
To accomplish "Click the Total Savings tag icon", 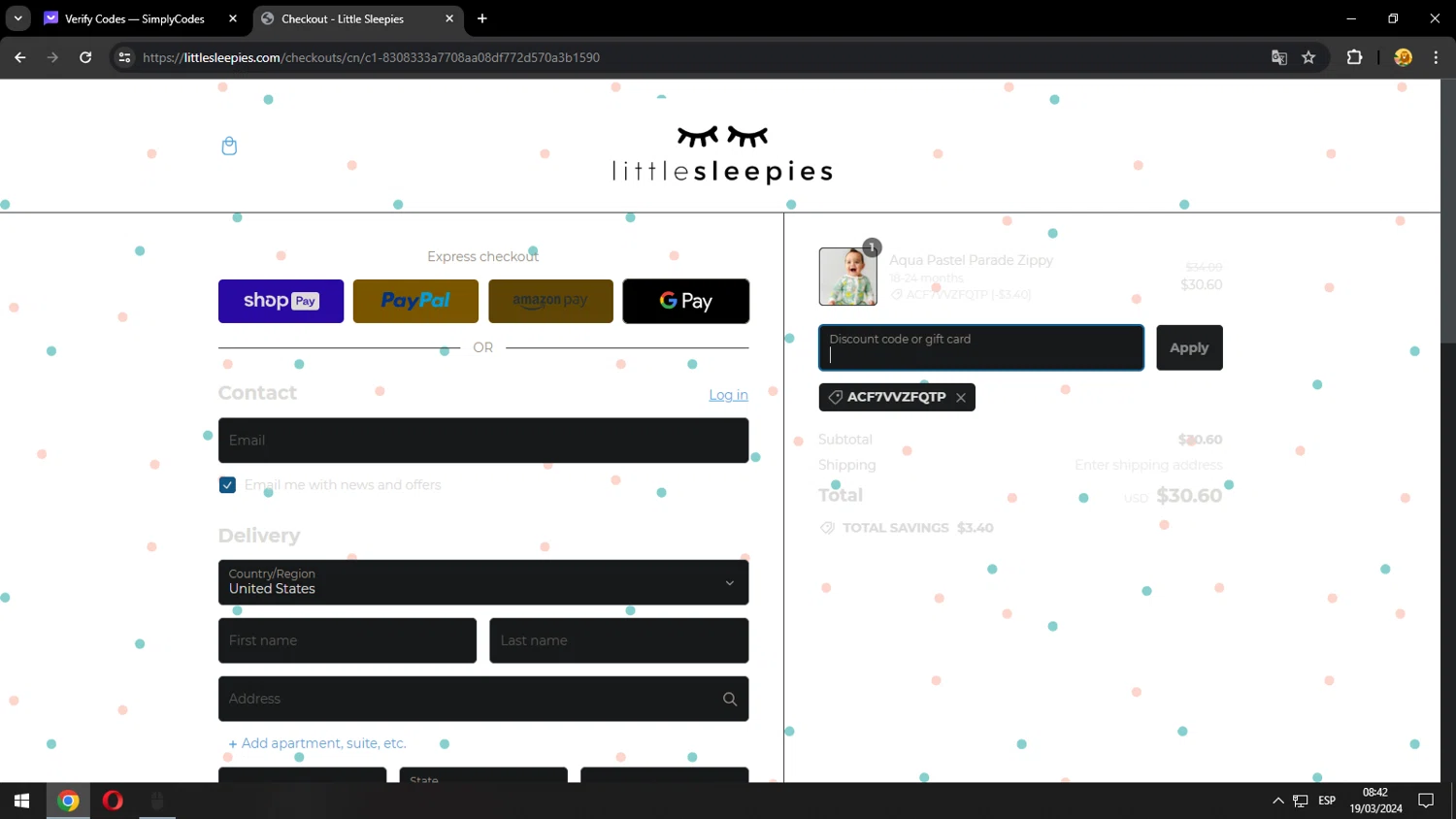I will [827, 528].
